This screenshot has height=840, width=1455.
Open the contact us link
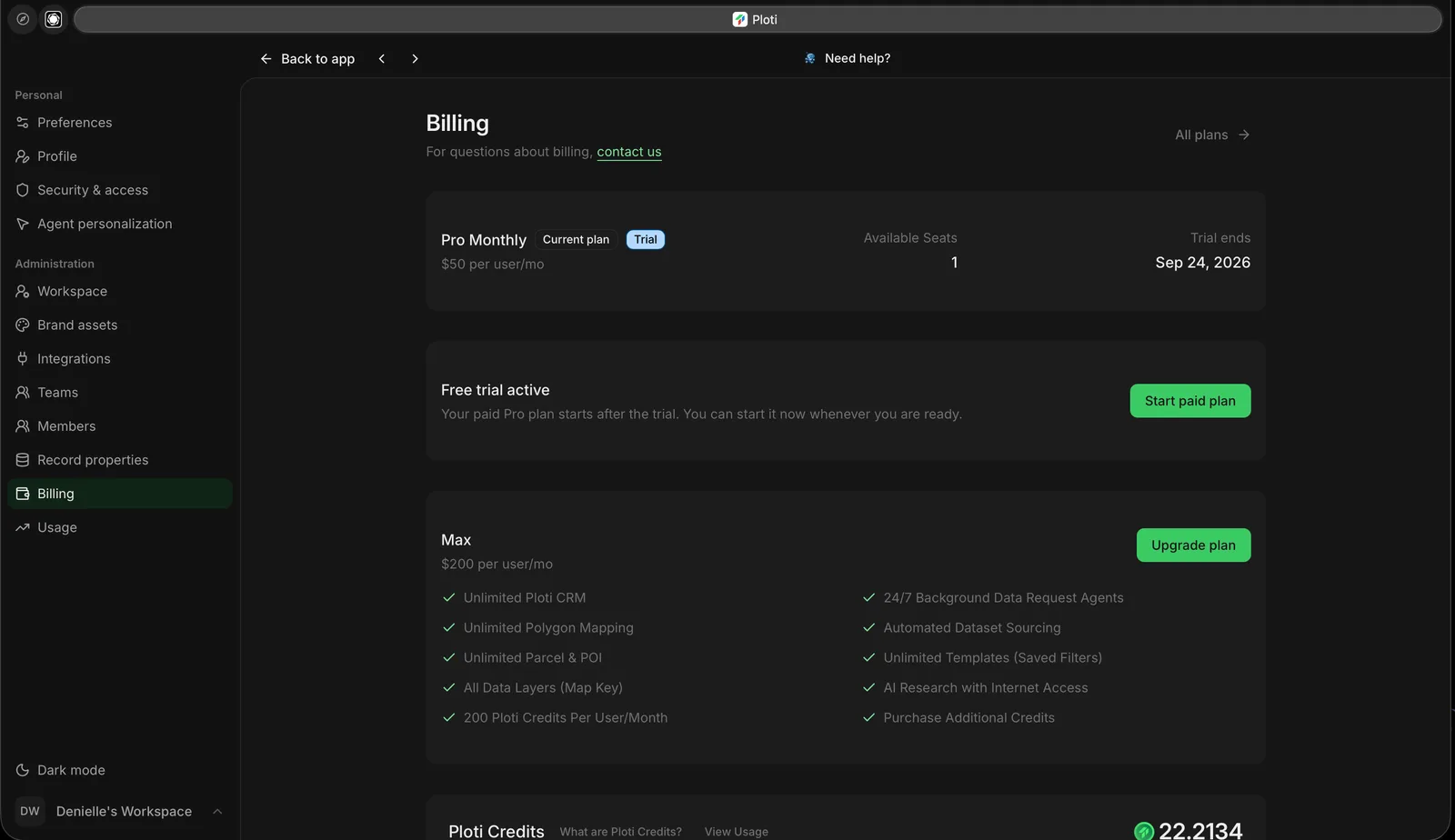tap(629, 152)
